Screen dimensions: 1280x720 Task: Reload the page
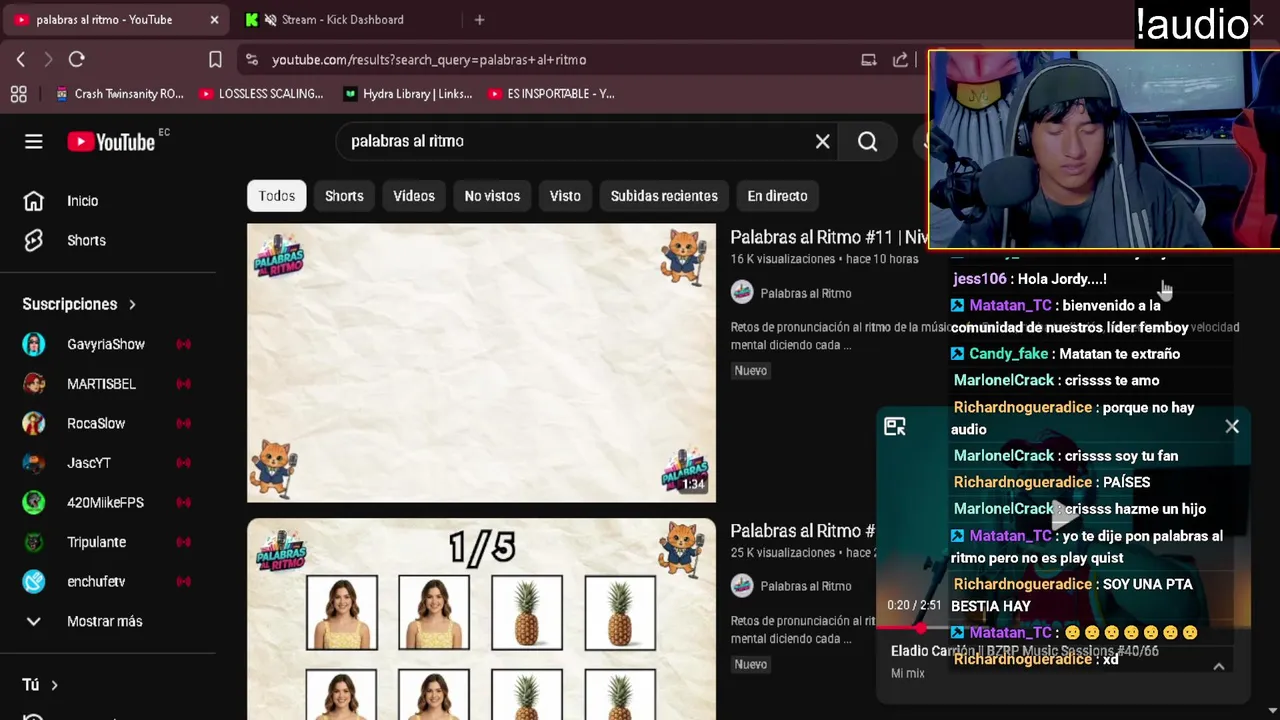point(76,60)
